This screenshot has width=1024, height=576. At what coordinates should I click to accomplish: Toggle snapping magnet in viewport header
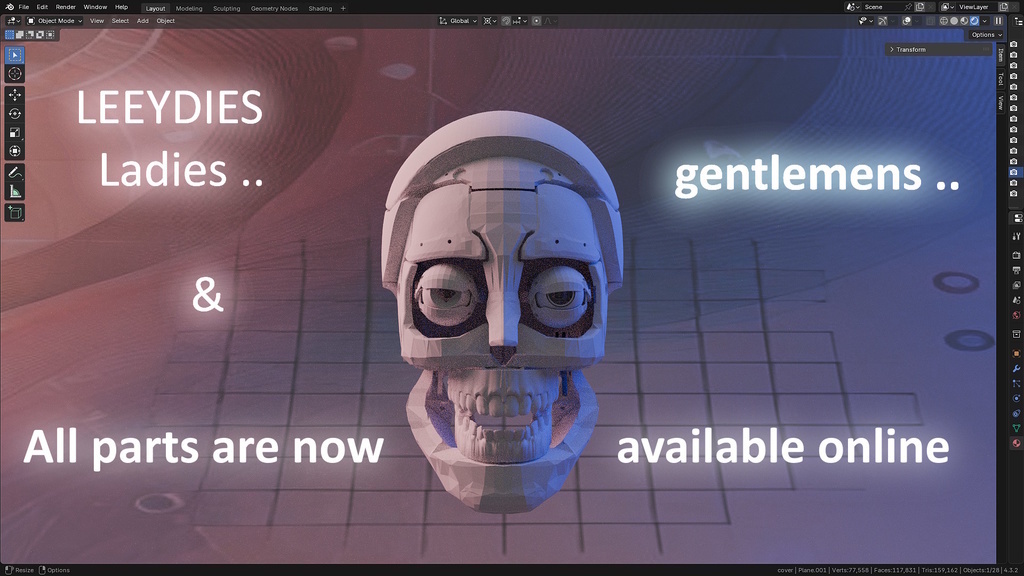tap(506, 21)
